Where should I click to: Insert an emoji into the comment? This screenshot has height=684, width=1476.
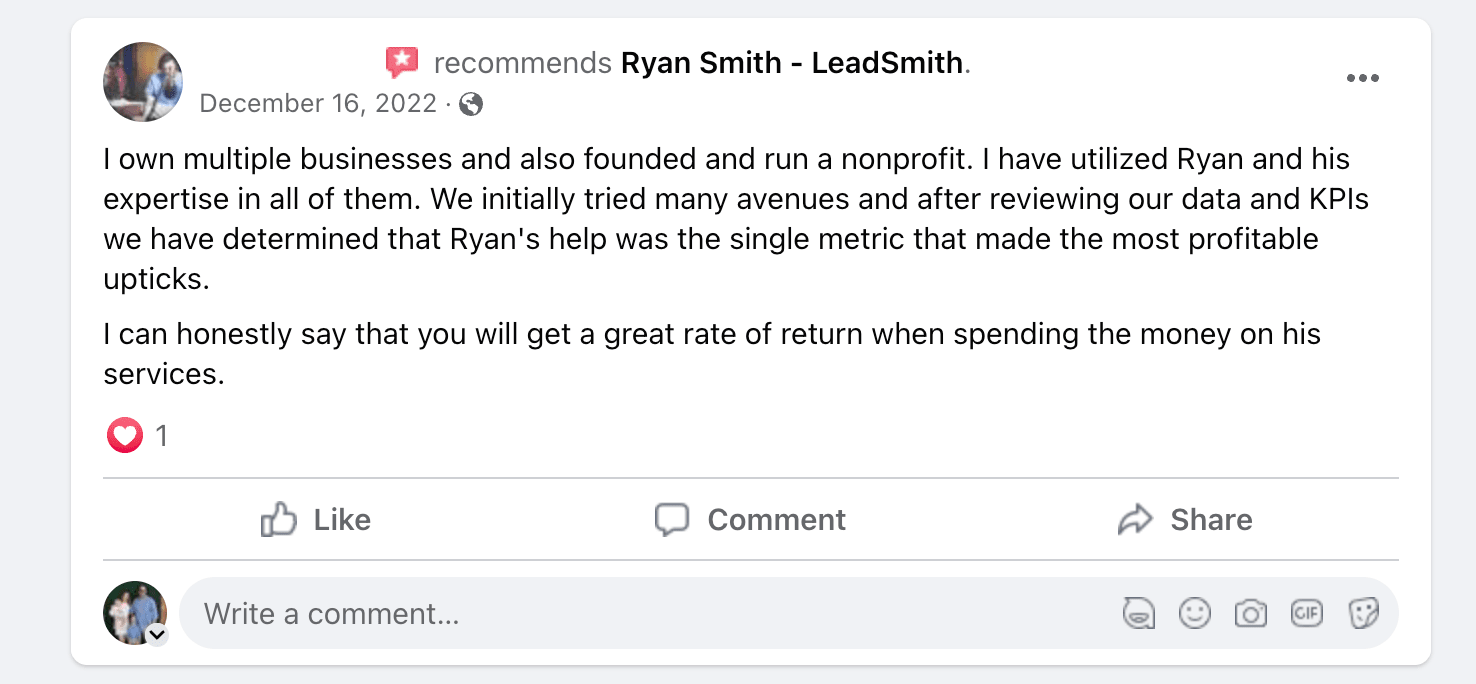click(1194, 613)
